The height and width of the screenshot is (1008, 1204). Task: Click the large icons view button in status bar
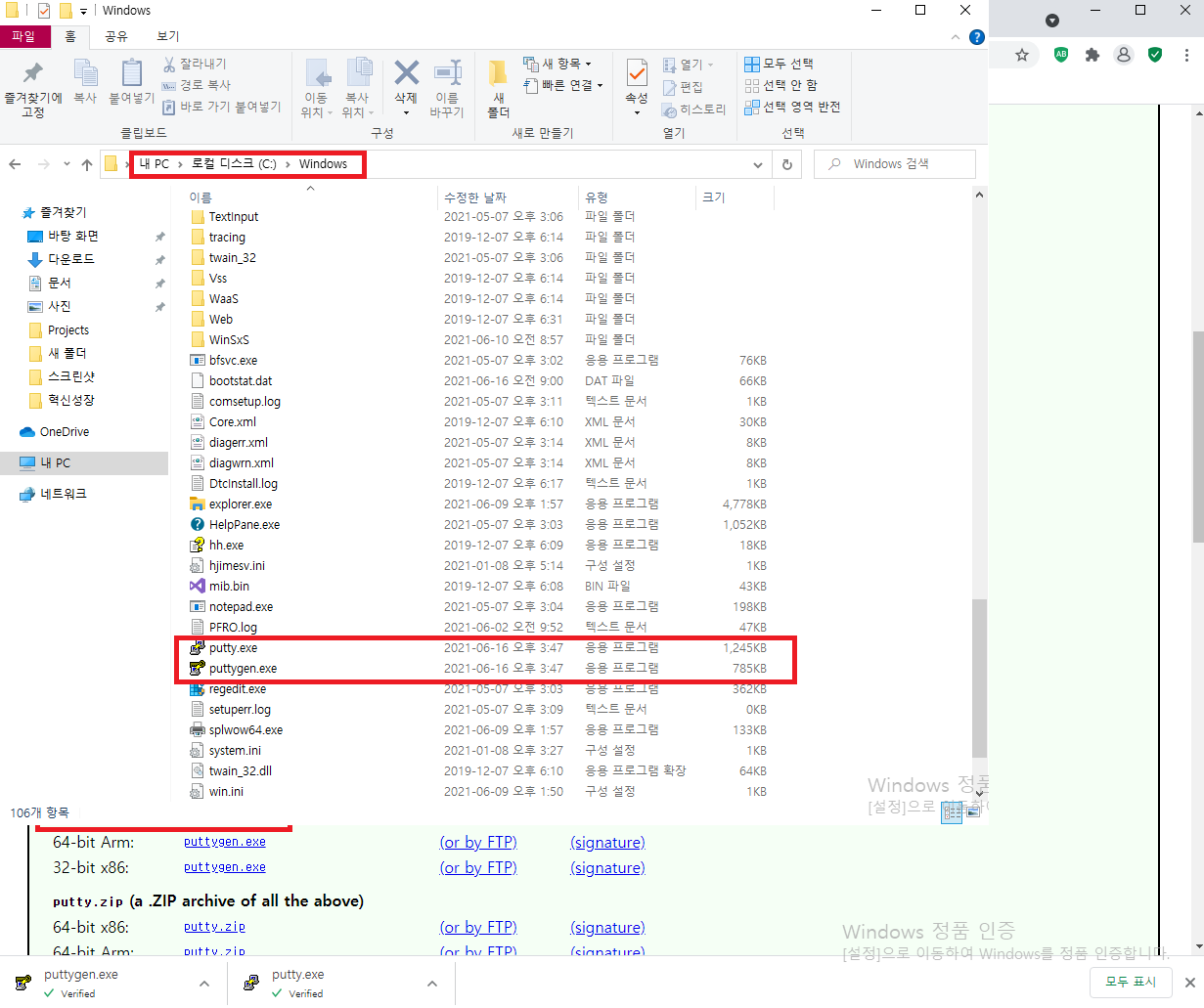pos(972,812)
